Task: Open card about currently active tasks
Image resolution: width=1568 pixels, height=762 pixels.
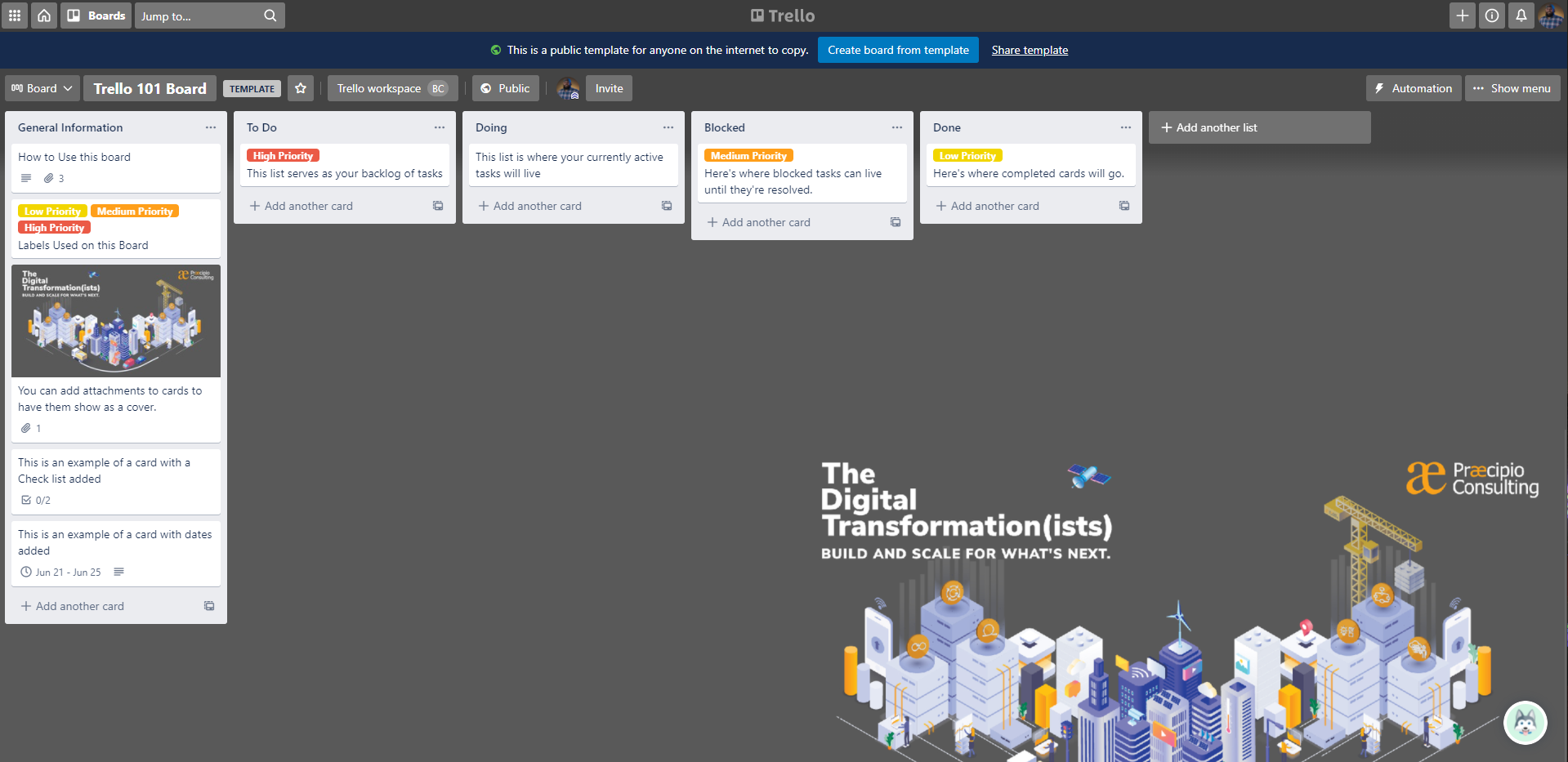Action: [x=574, y=165]
